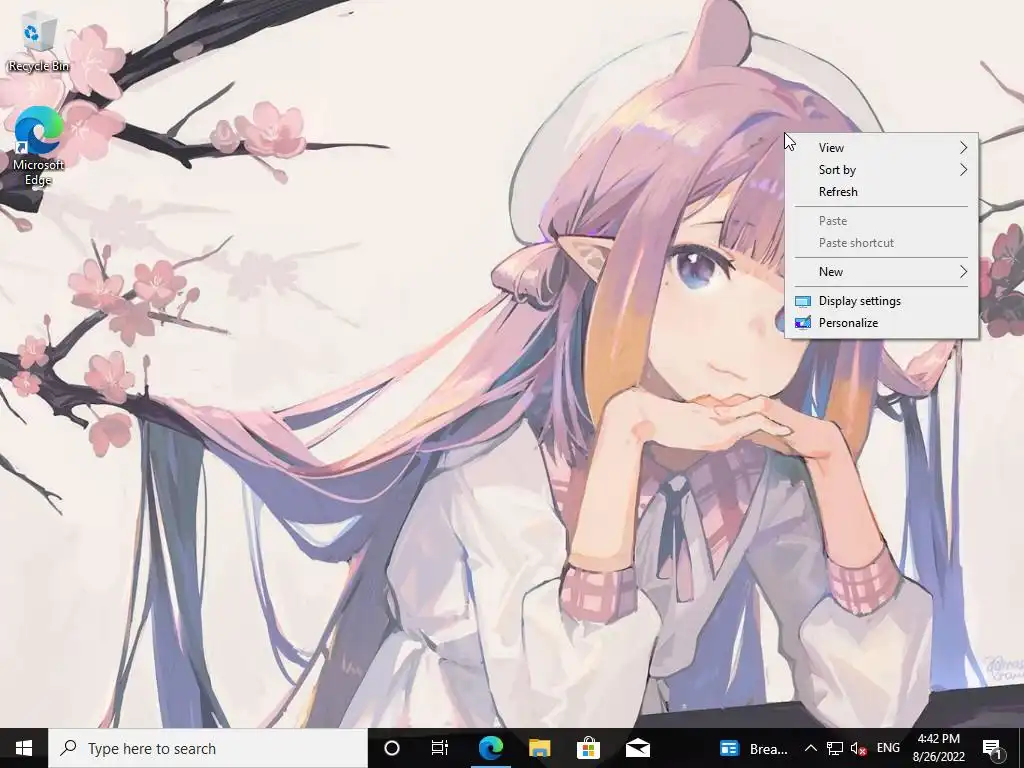Switch input language via ENG indicator
This screenshot has width=1024, height=768.
coord(888,748)
